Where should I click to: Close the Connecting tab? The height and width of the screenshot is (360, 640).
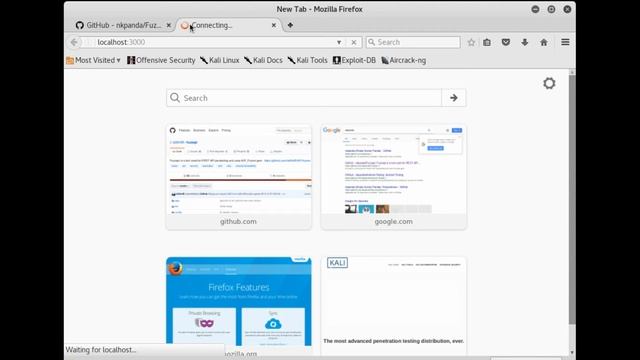274,25
